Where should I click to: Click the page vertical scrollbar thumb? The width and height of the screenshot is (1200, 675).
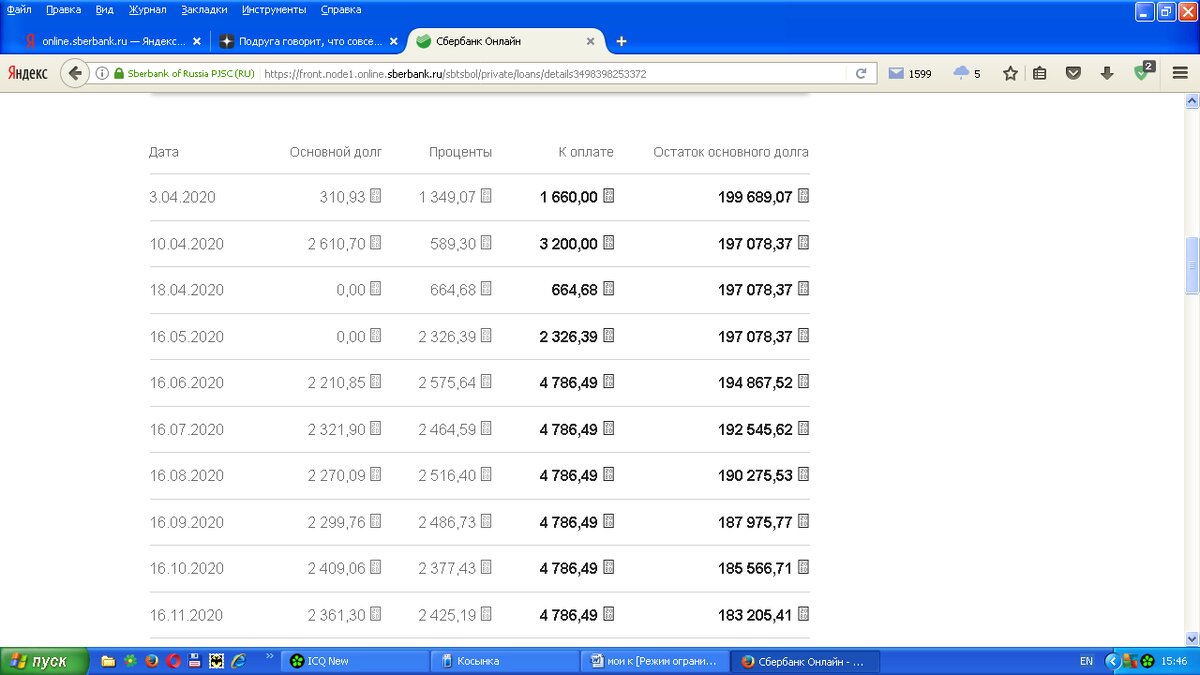[1191, 266]
